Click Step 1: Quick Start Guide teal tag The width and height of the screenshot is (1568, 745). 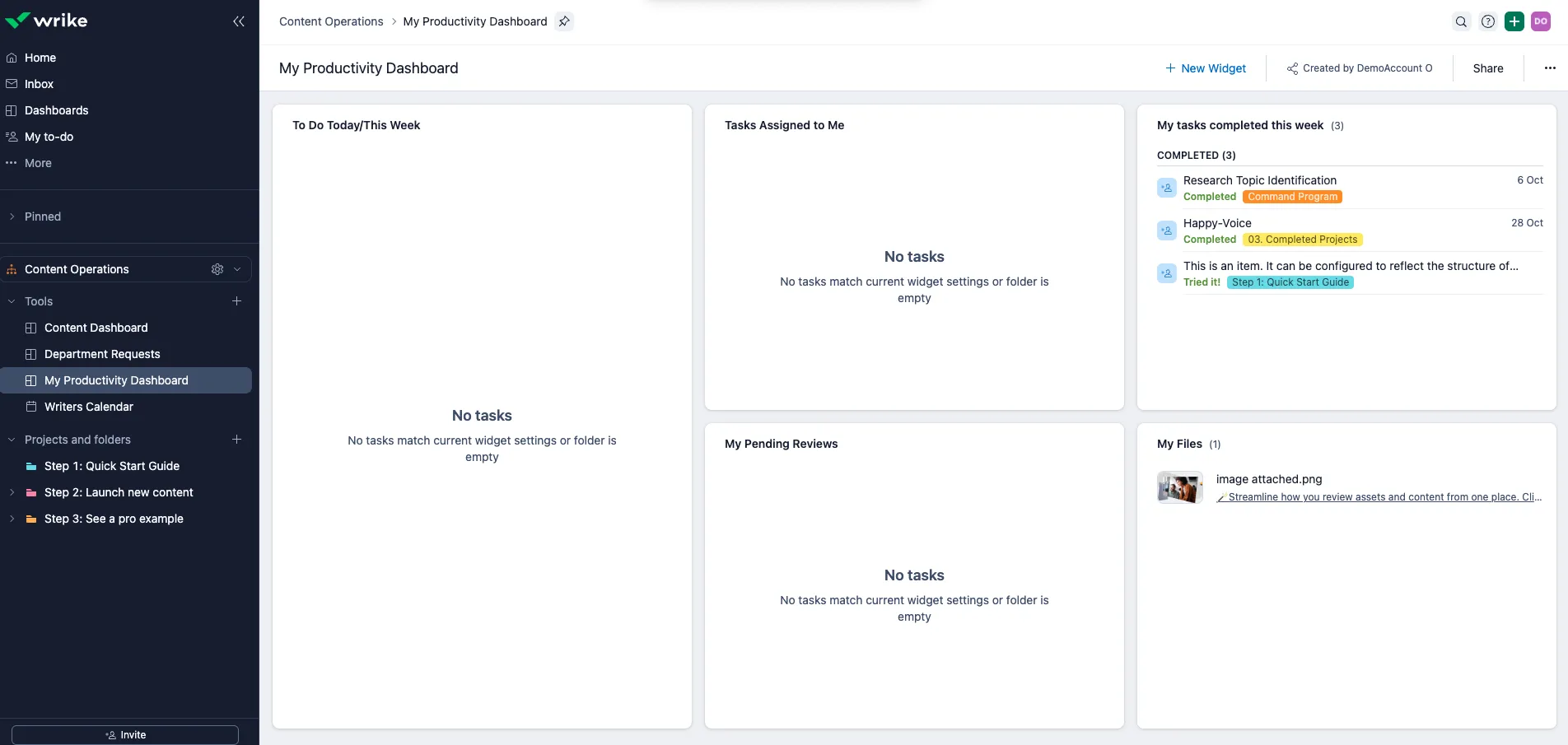1290,282
